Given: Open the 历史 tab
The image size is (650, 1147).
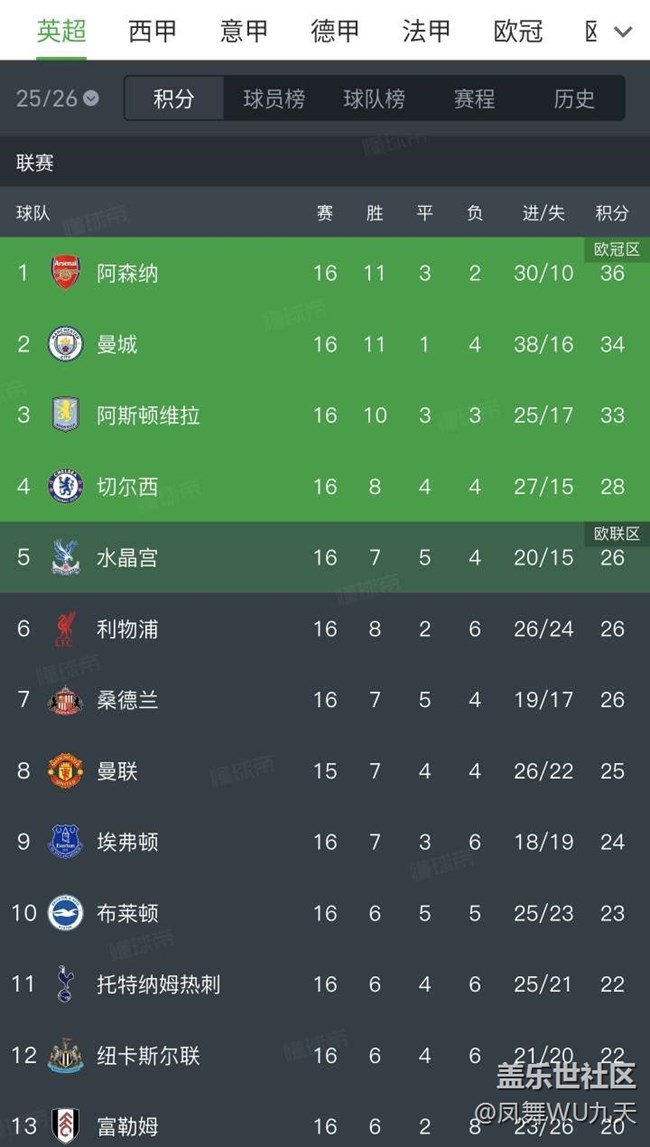Looking at the screenshot, I should 574,99.
